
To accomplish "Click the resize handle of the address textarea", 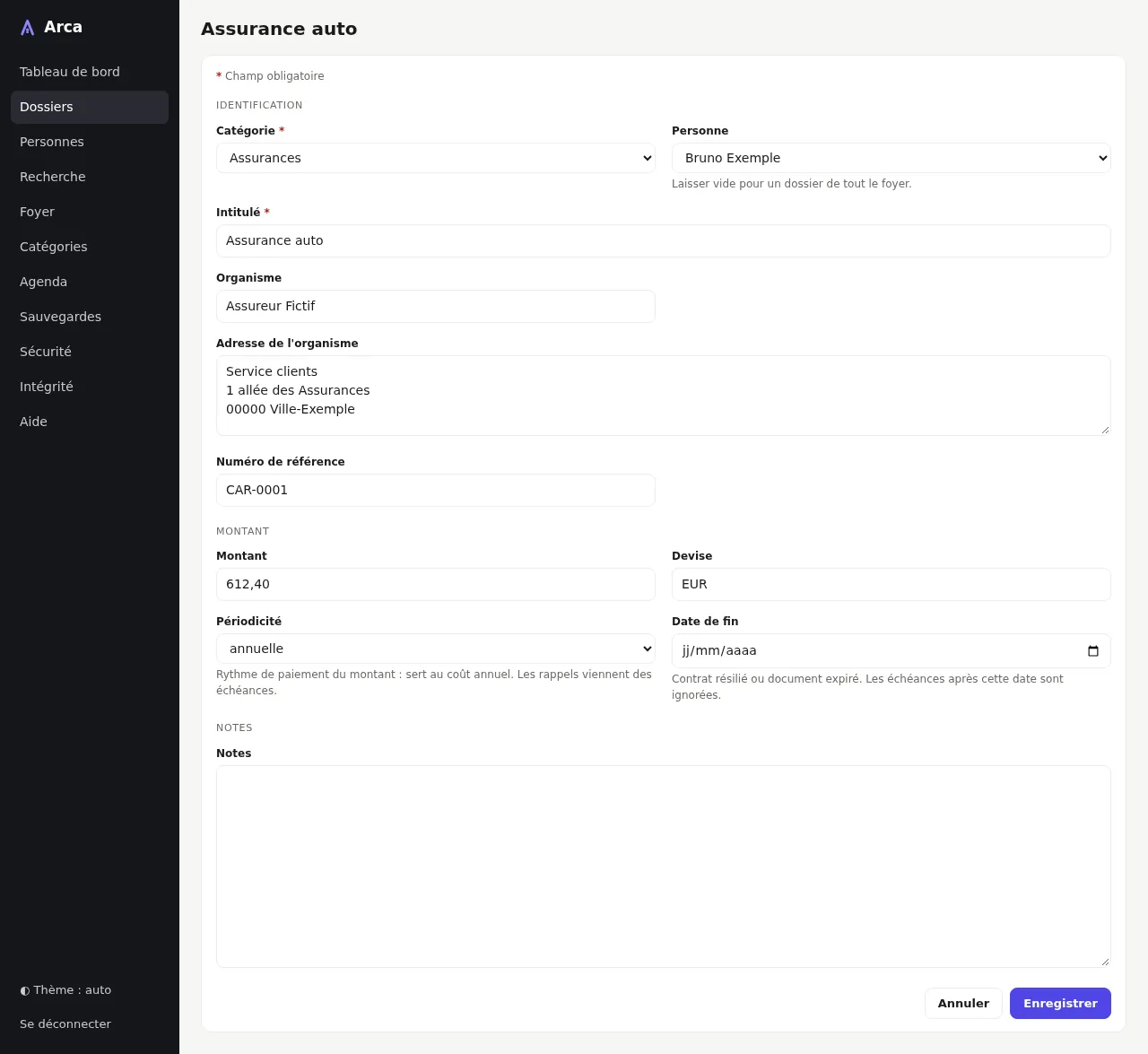I will pyautogui.click(x=1105, y=430).
